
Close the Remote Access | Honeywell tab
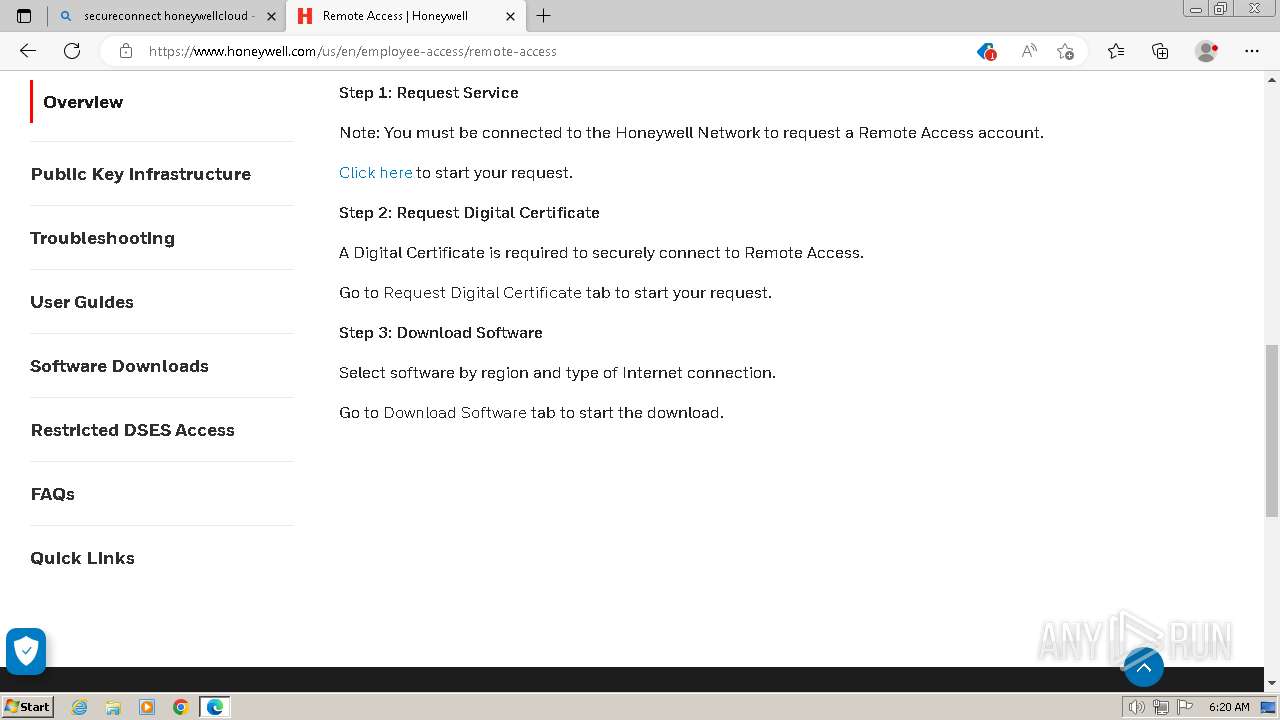pos(510,16)
